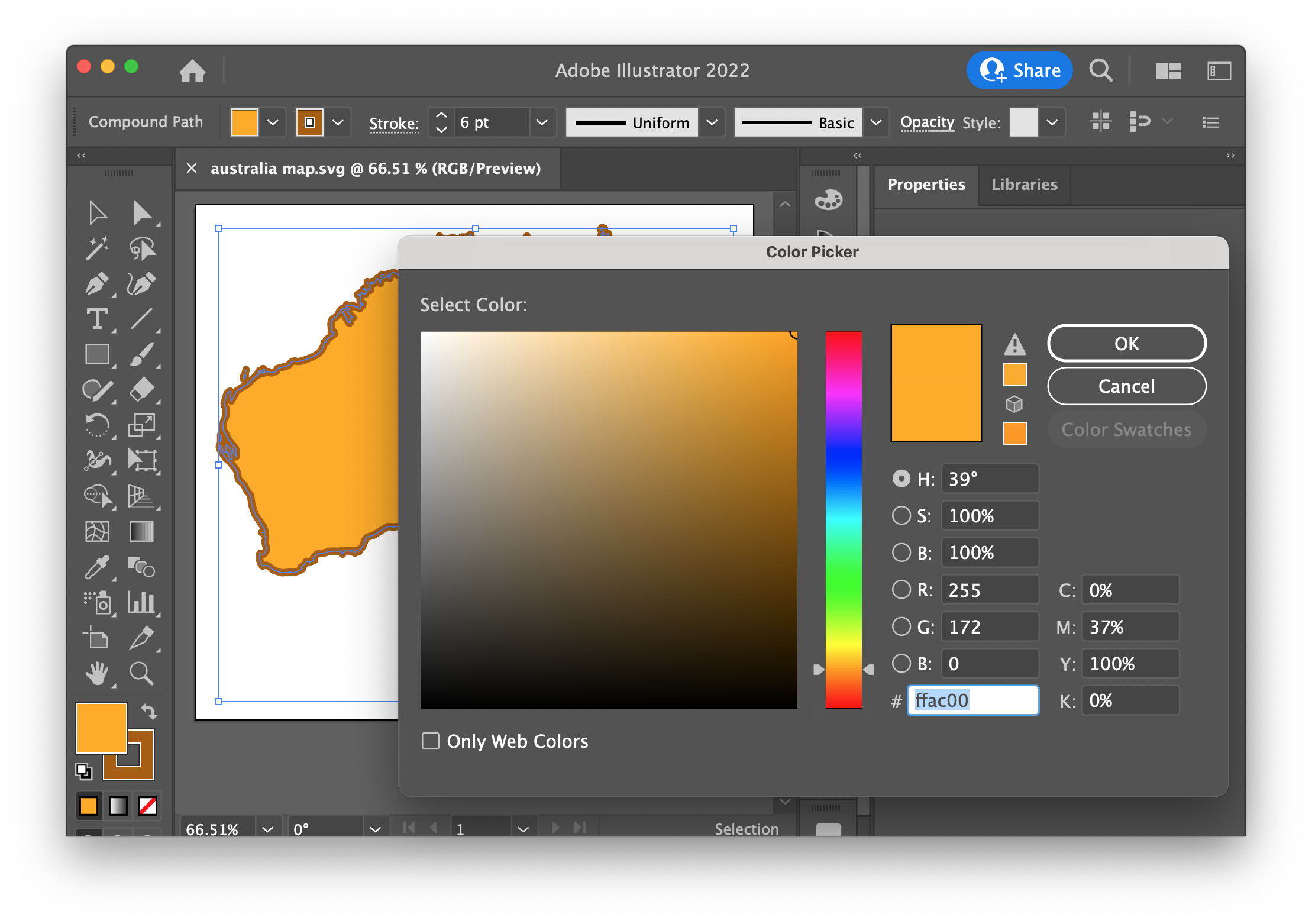The image size is (1312, 924).
Task: Pick the Eyedropper tool
Action: click(x=96, y=567)
